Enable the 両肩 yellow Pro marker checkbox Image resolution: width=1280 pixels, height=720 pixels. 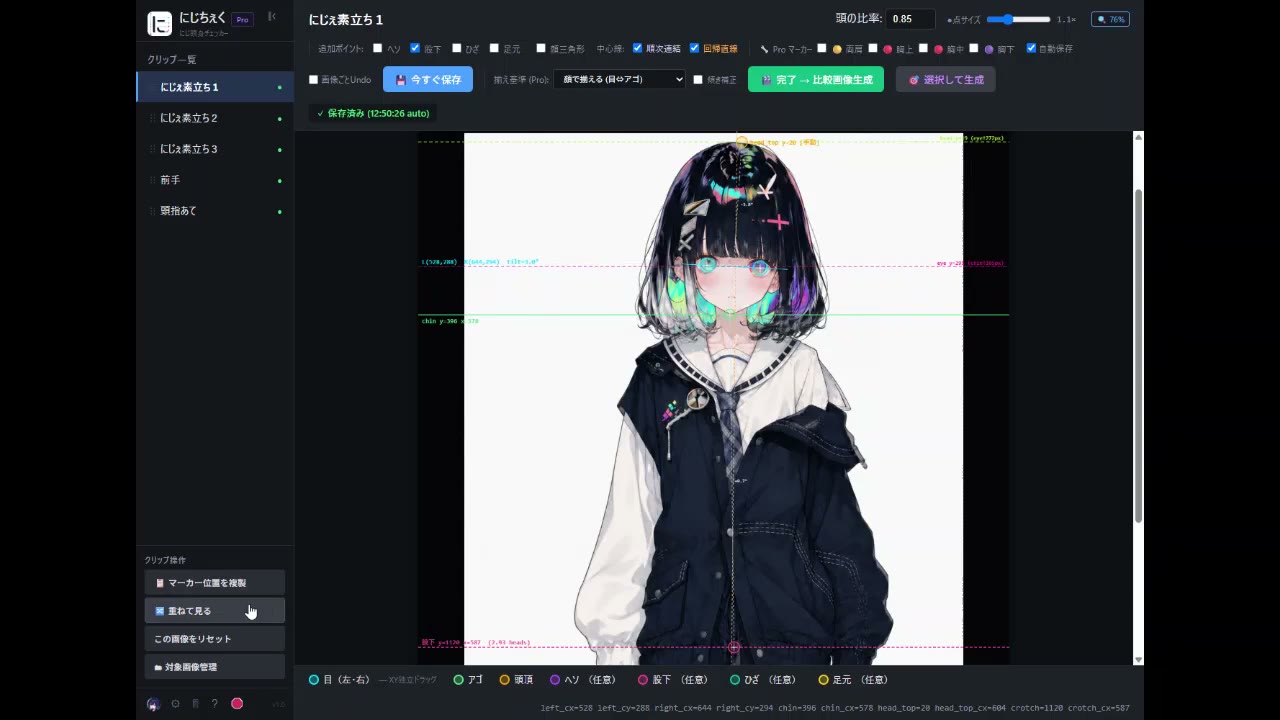point(822,48)
